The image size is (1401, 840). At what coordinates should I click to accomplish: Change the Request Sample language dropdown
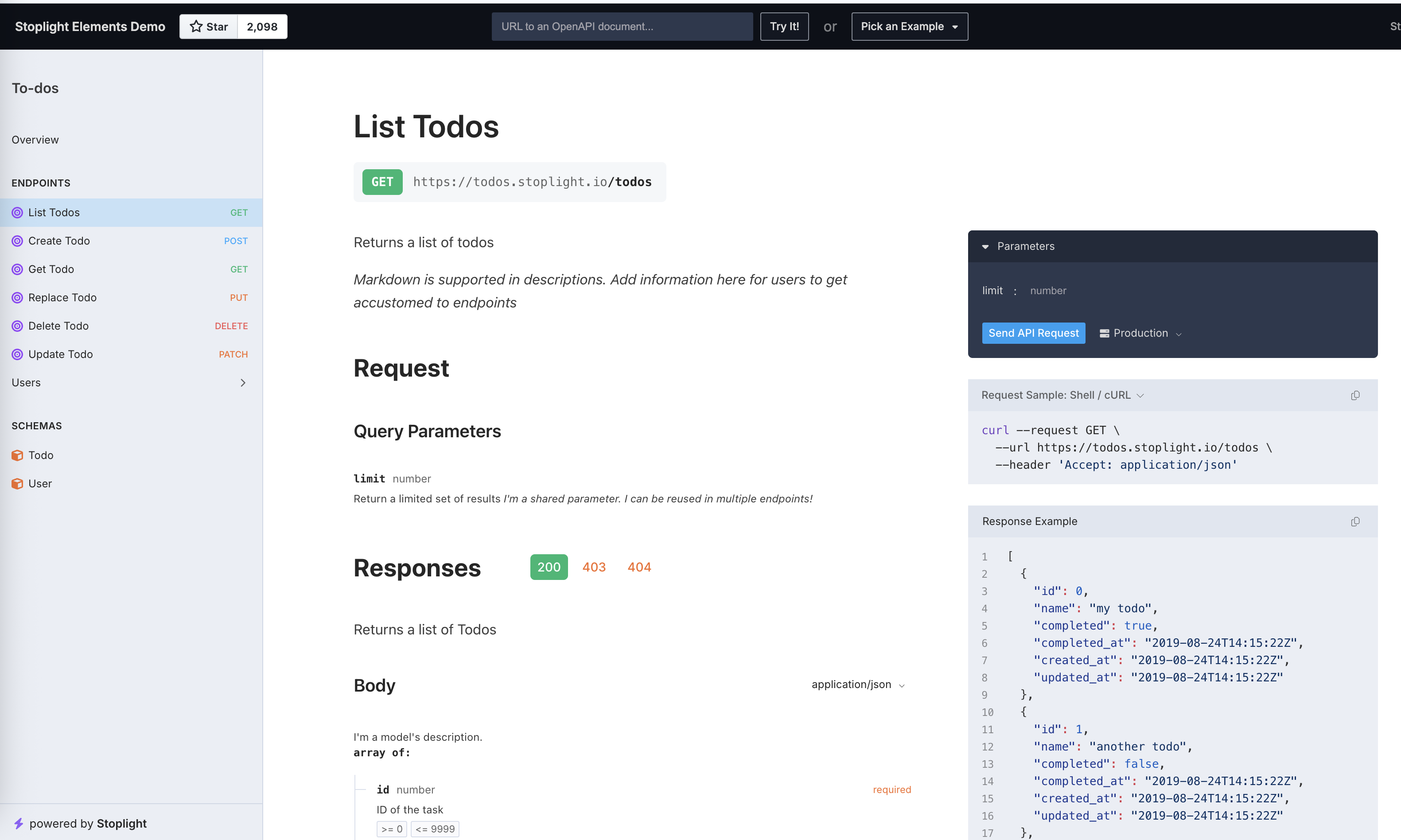[x=1062, y=395]
